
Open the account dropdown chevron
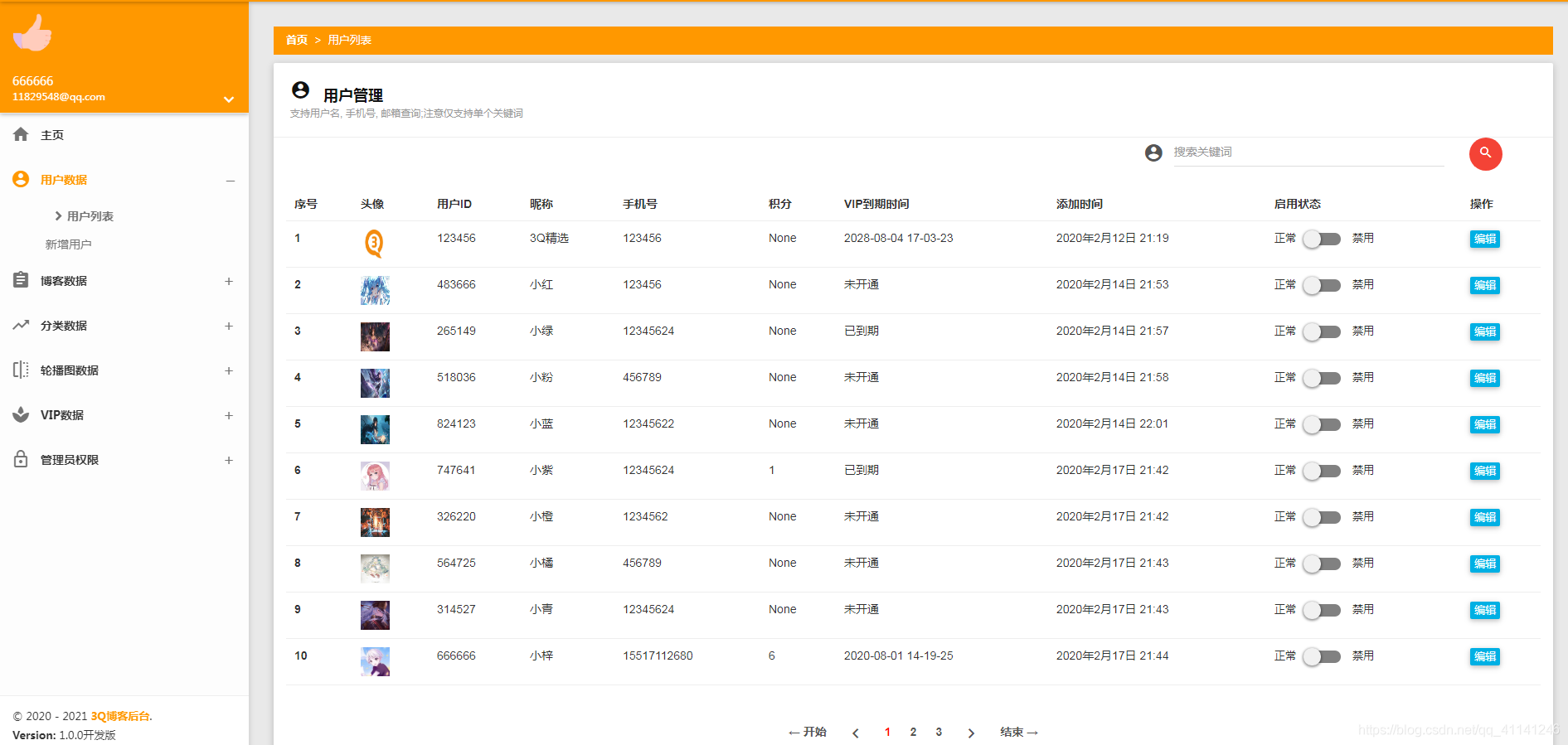[x=229, y=99]
